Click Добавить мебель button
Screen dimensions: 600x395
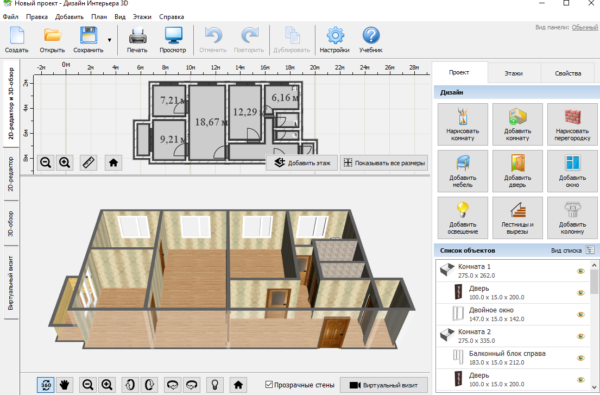(x=463, y=171)
